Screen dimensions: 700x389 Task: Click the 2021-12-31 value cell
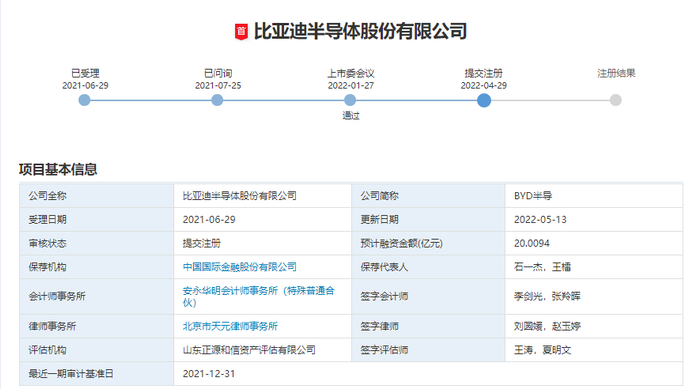pyautogui.click(x=428, y=374)
